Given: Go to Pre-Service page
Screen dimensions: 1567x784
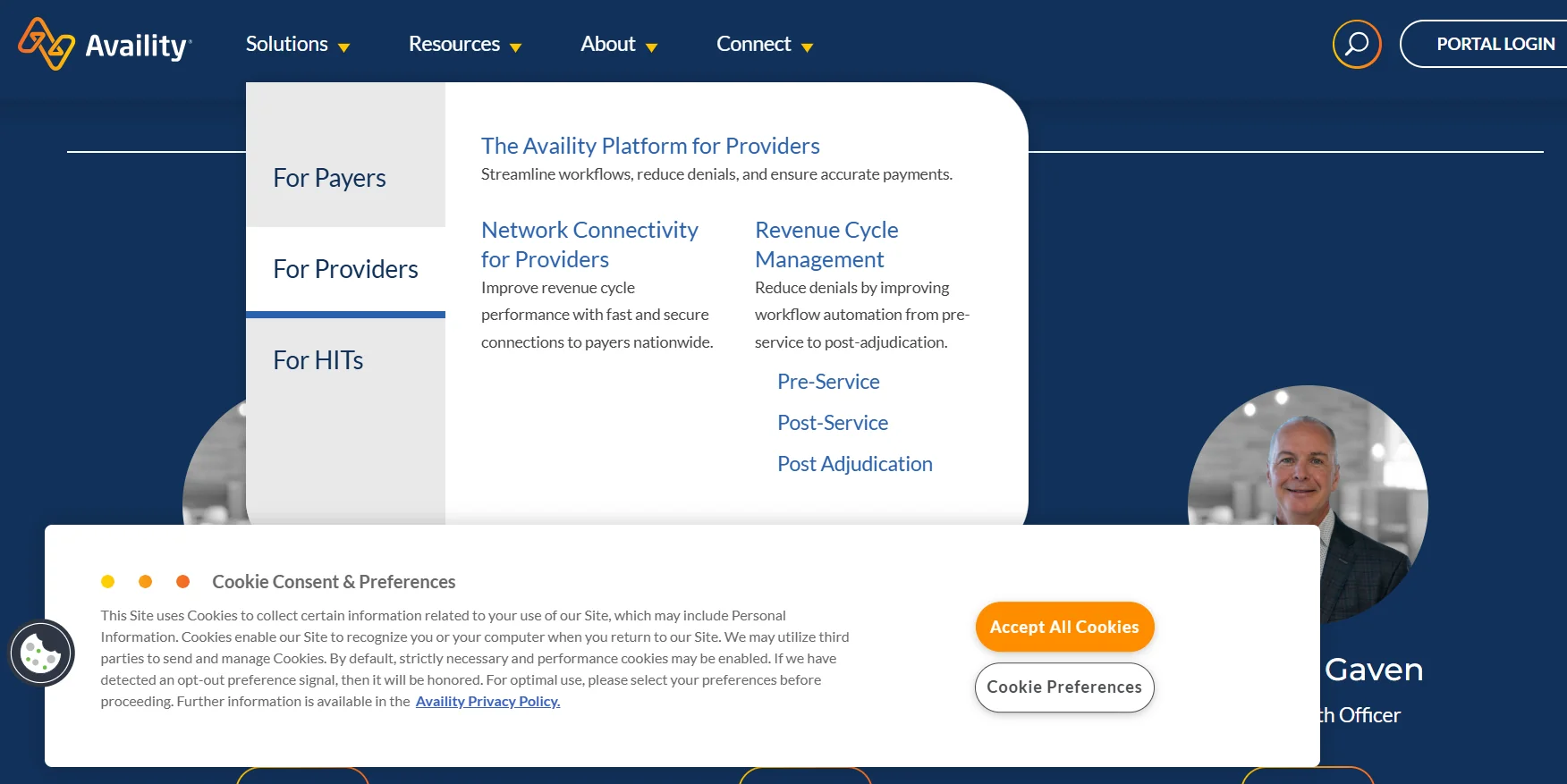Looking at the screenshot, I should [828, 382].
